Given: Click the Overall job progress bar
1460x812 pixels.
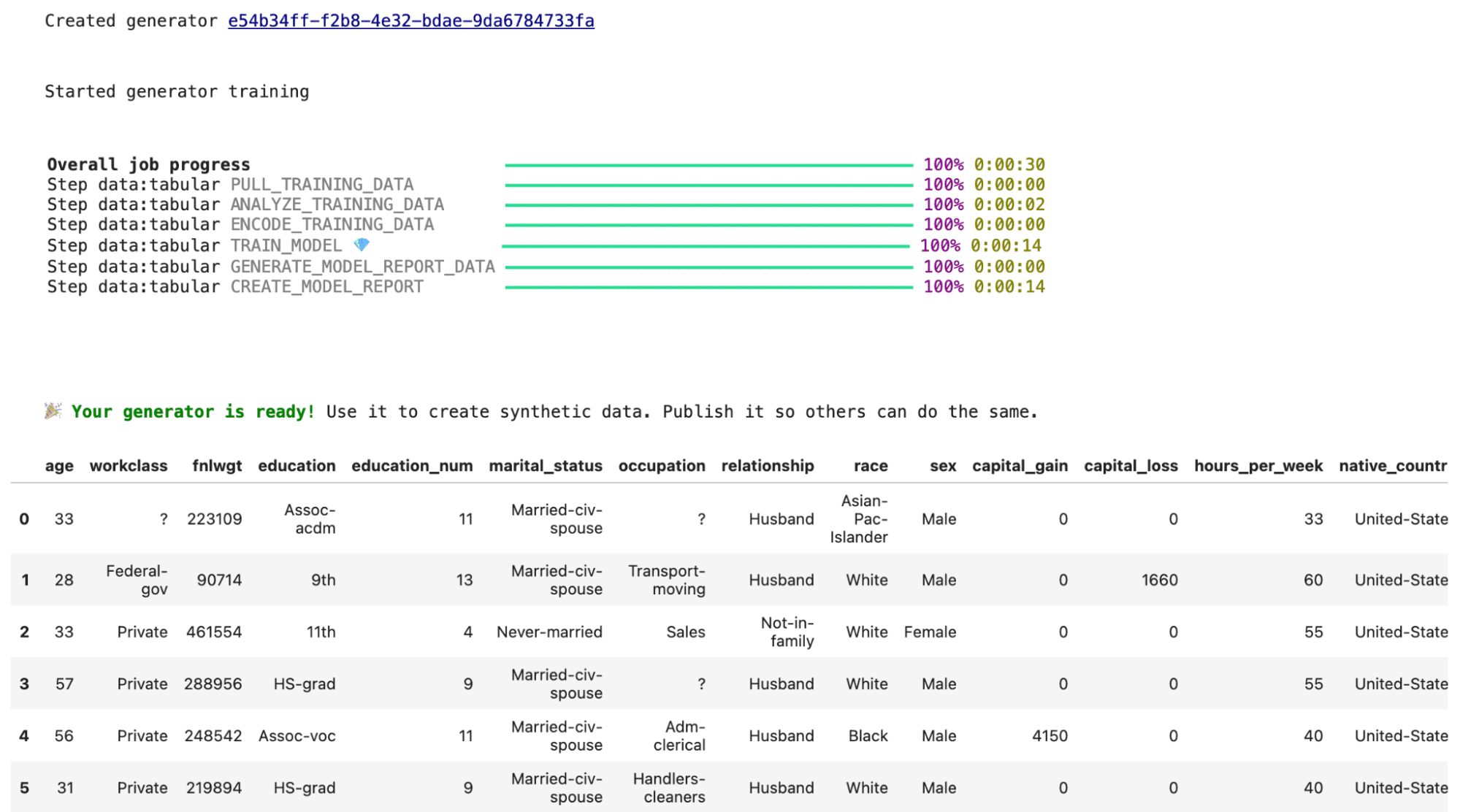Looking at the screenshot, I should click(x=708, y=165).
